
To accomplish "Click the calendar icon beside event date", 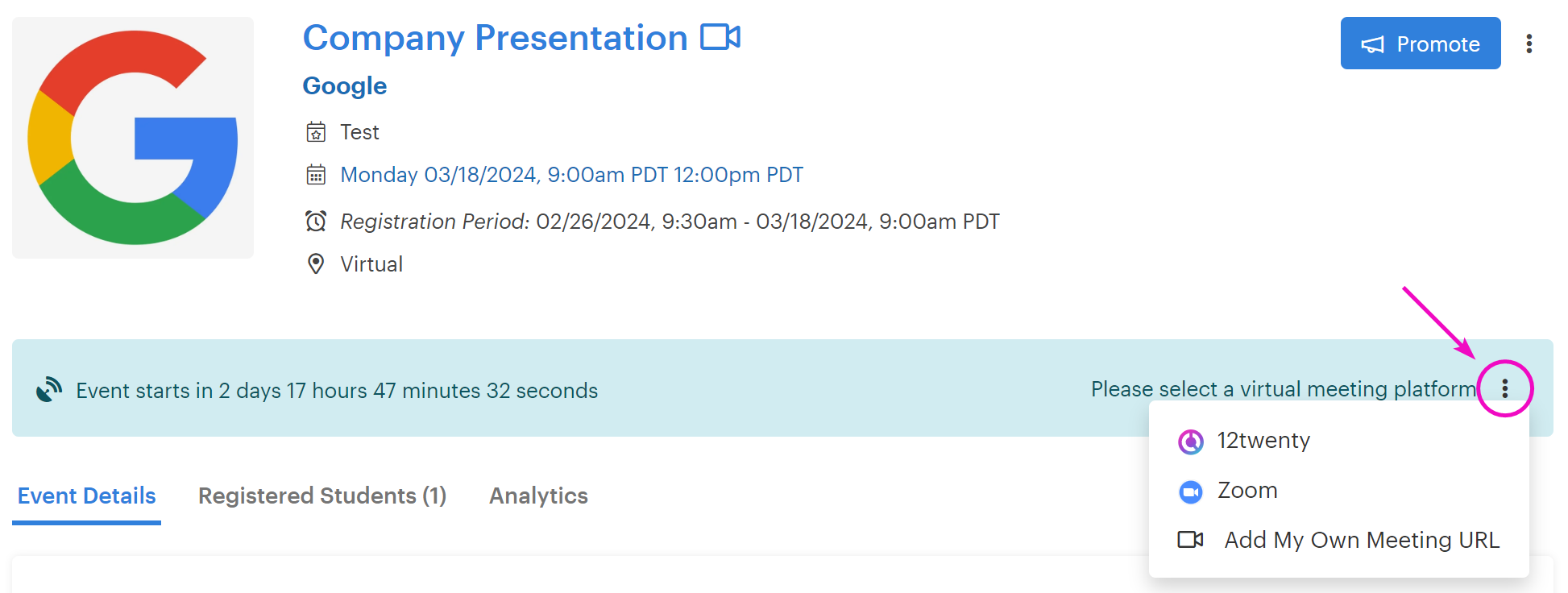I will point(316,175).
